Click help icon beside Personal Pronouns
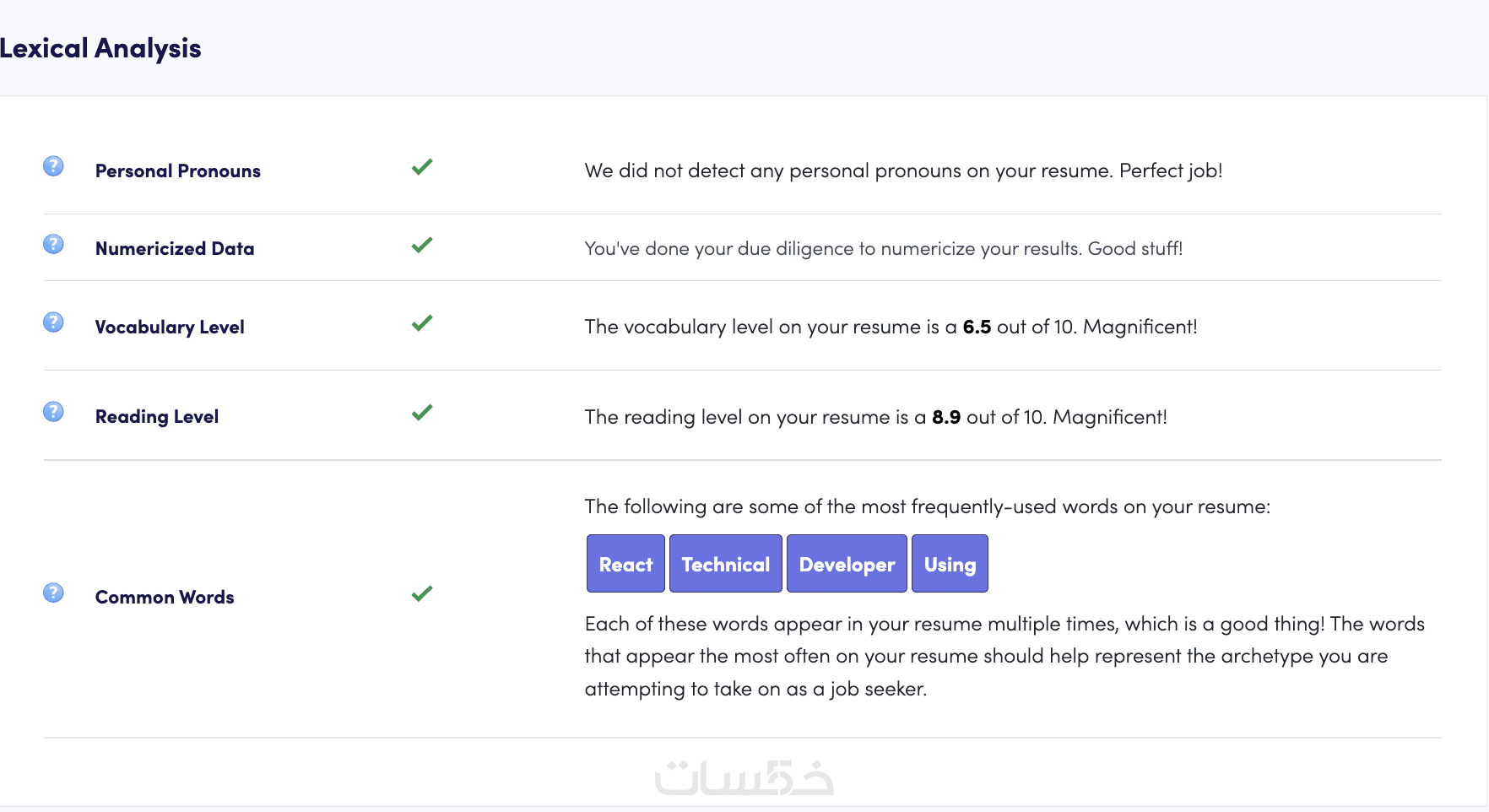This screenshot has height=812, width=1489. (x=53, y=166)
